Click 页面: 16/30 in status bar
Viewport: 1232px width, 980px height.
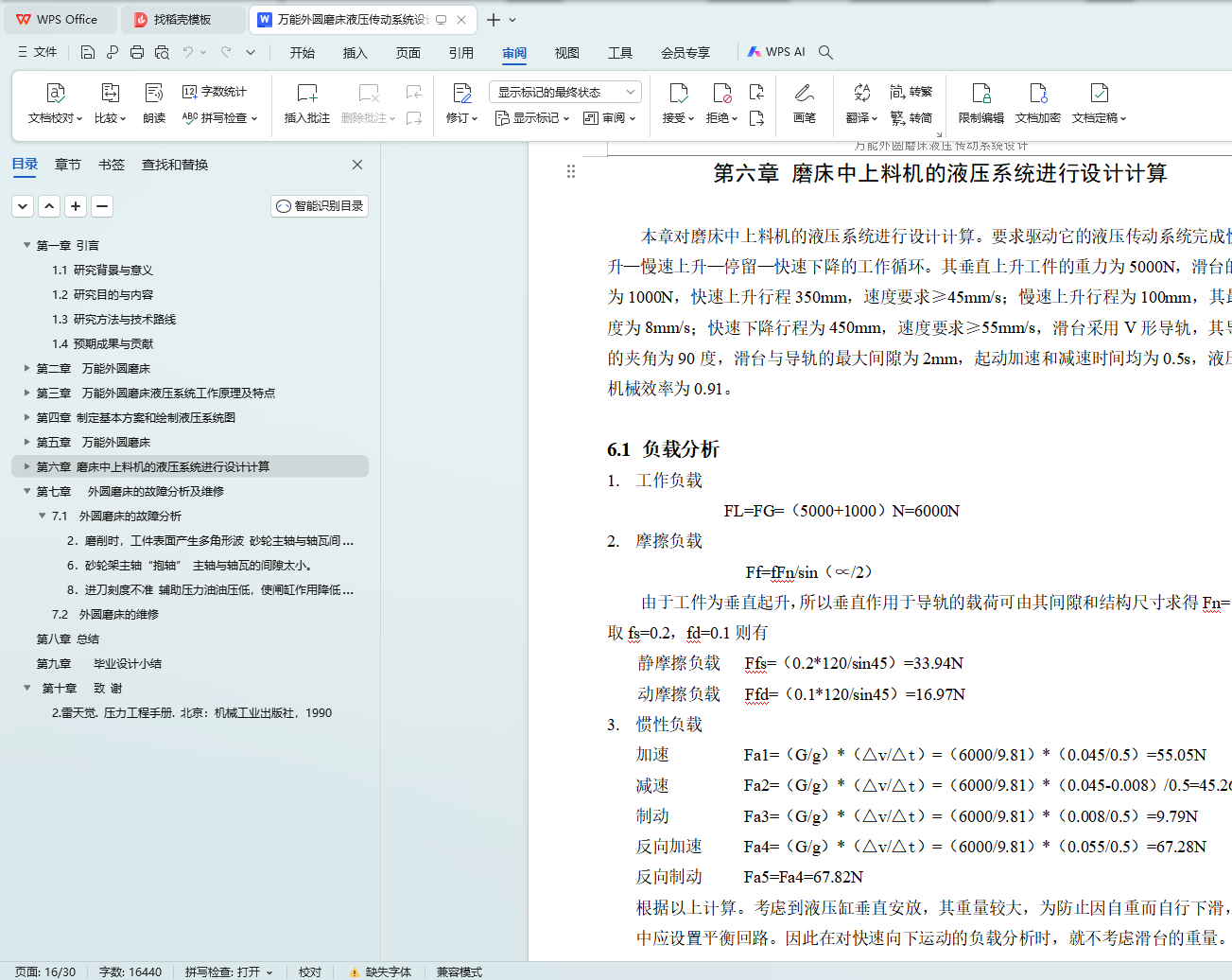tap(45, 971)
